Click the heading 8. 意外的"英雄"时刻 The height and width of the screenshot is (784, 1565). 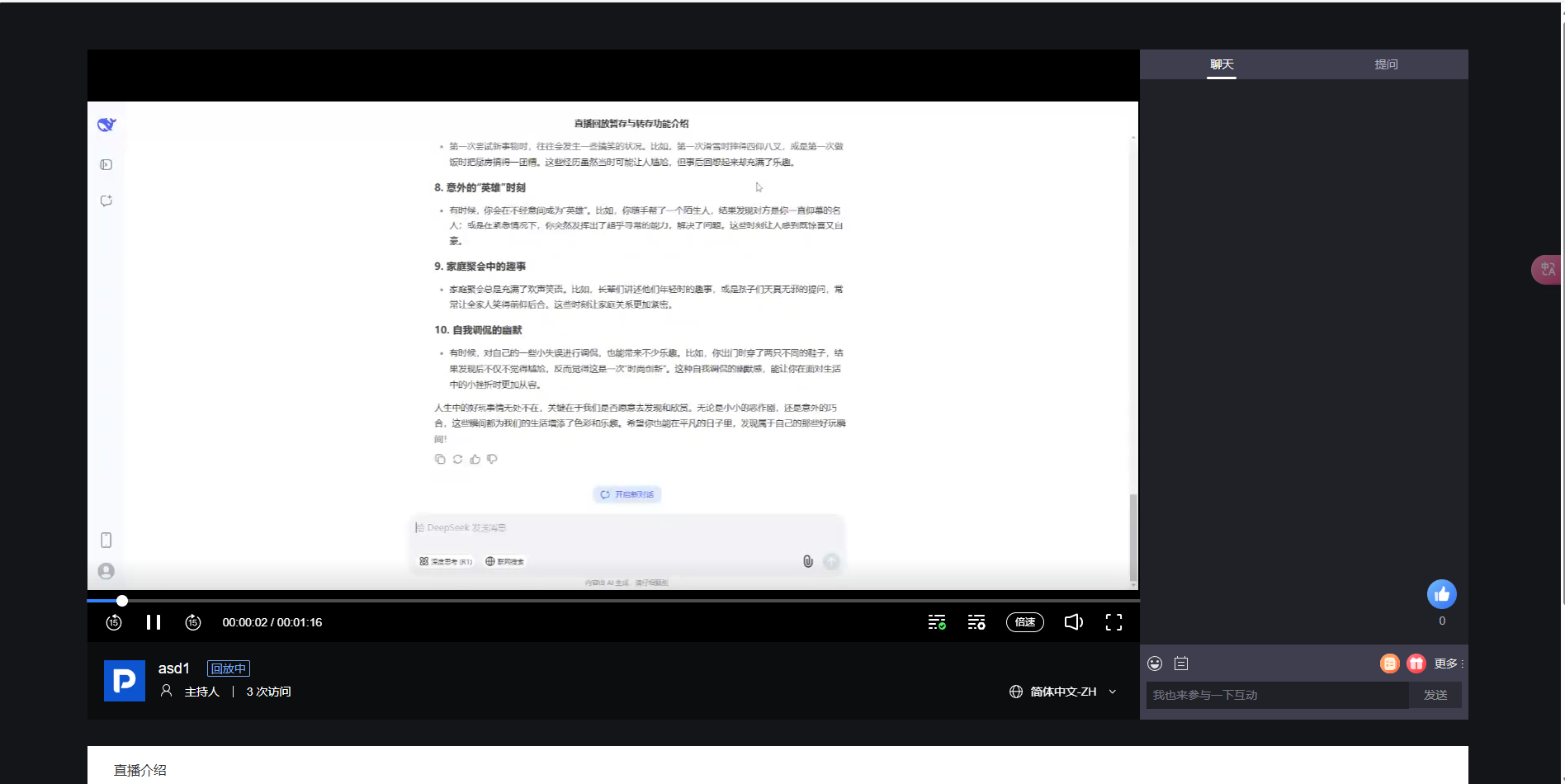pos(480,187)
